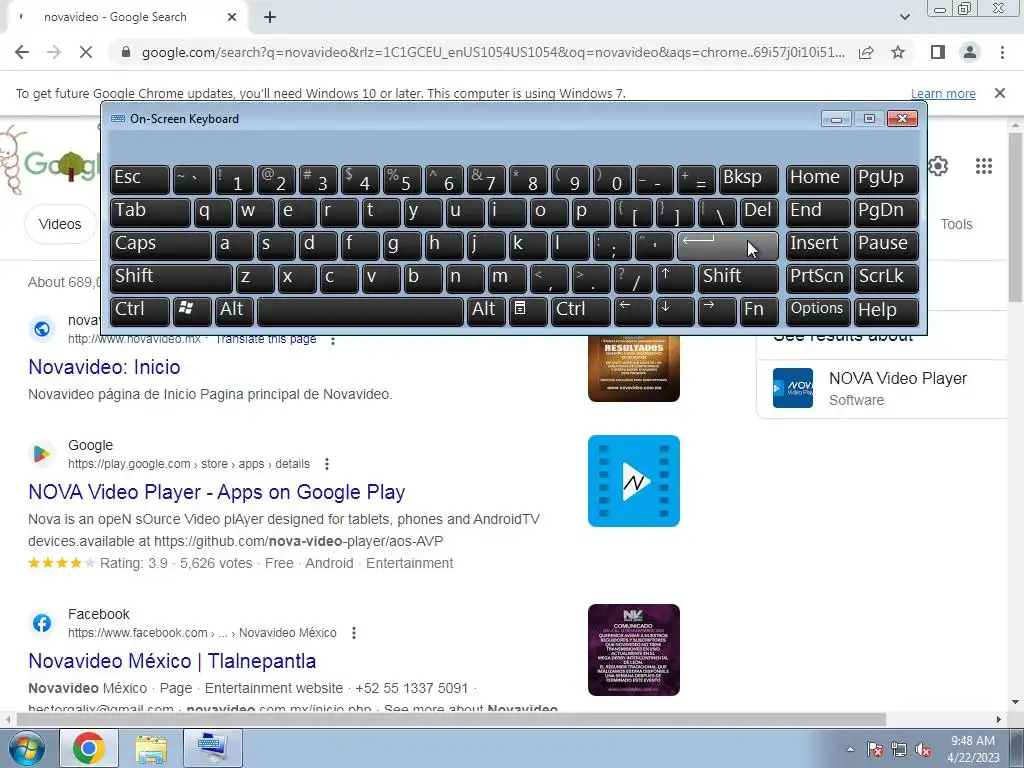Toggle the left Alt key
1024x768 pixels.
tap(234, 311)
